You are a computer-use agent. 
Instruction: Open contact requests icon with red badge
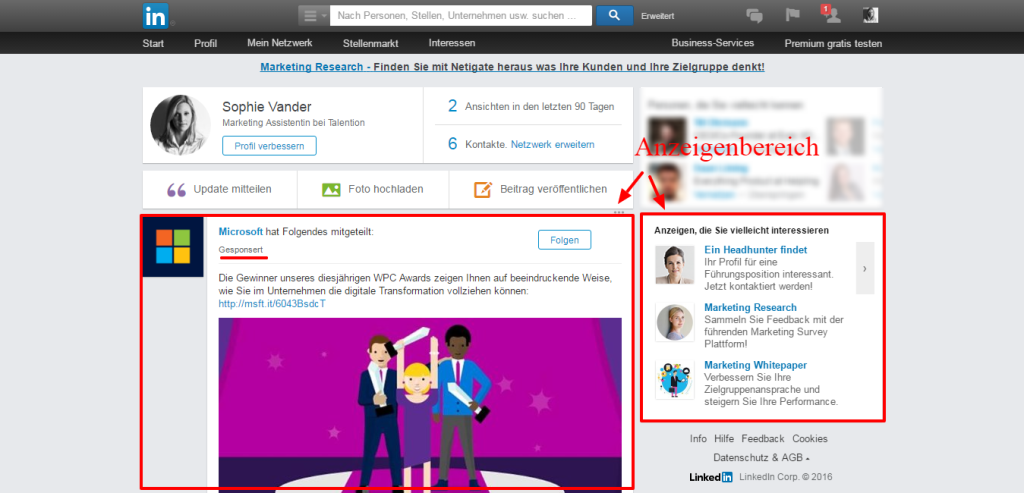point(831,14)
